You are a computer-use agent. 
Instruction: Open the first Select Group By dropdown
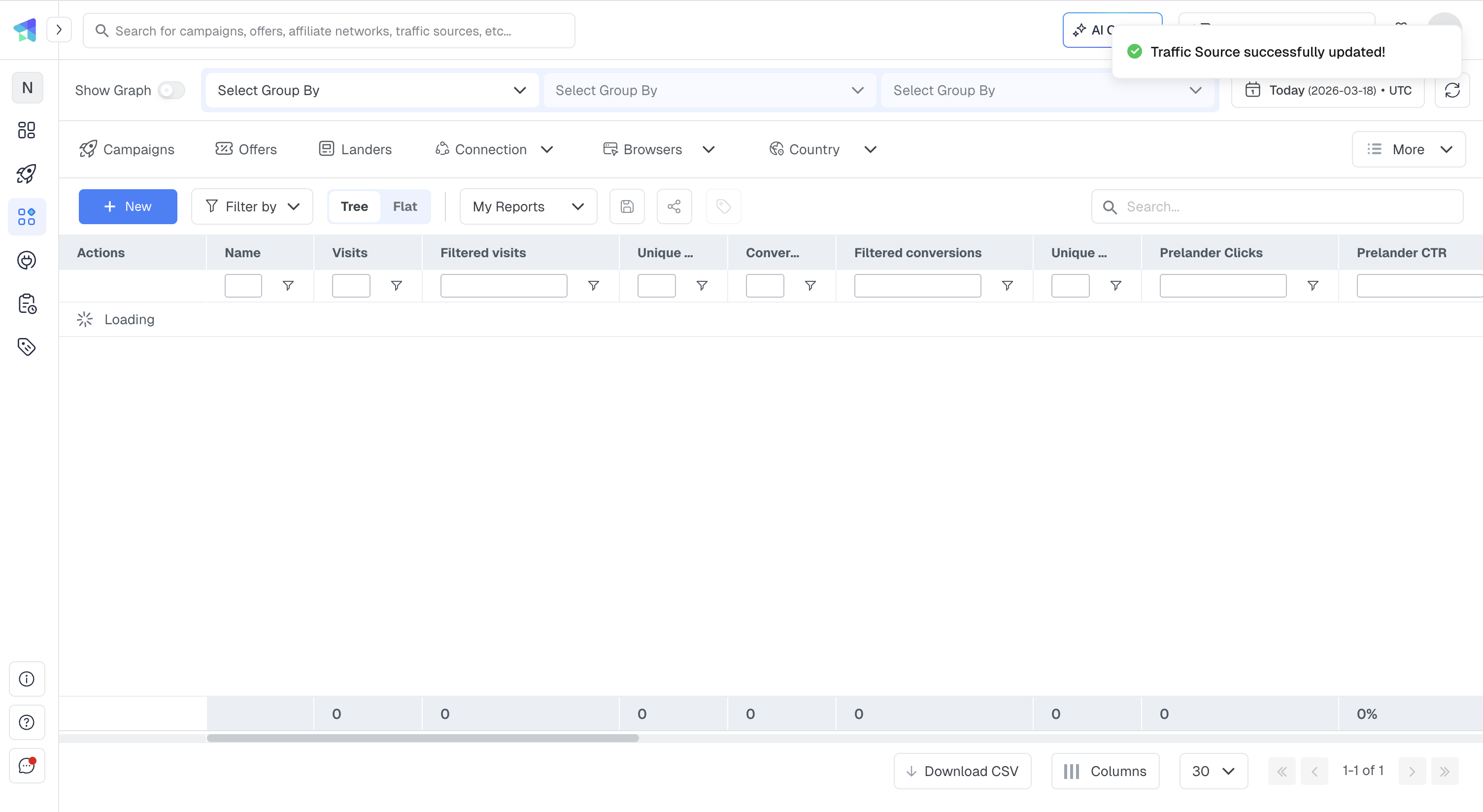click(371, 90)
